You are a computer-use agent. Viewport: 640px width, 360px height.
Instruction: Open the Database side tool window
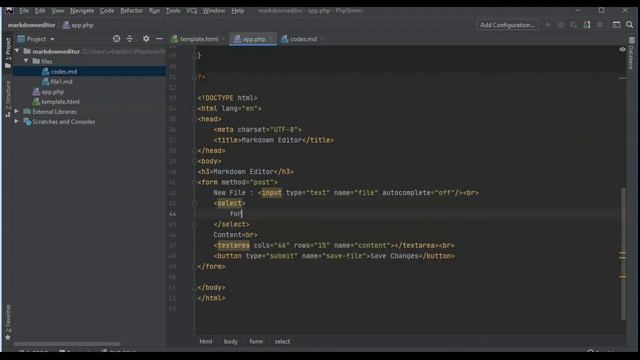click(x=631, y=53)
